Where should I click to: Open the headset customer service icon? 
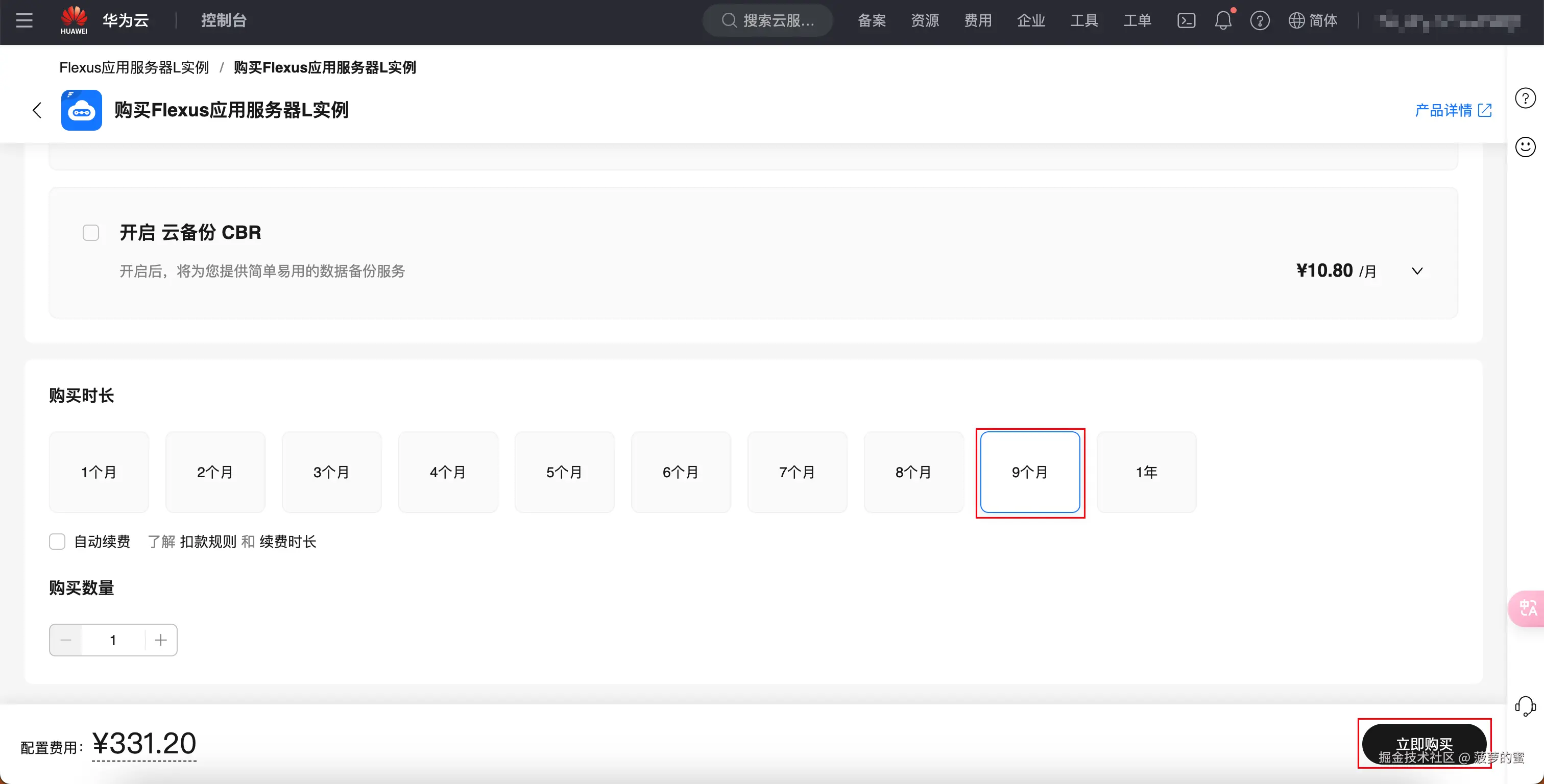[x=1525, y=706]
